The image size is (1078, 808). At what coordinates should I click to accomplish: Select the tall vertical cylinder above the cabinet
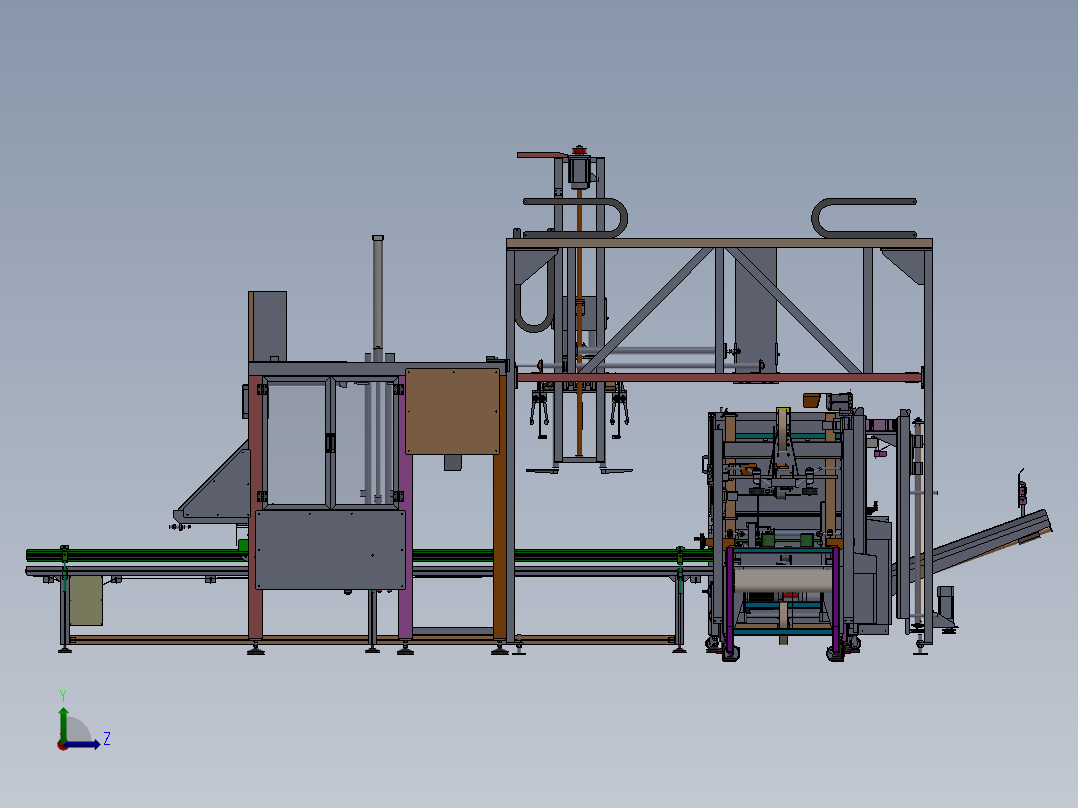click(377, 292)
